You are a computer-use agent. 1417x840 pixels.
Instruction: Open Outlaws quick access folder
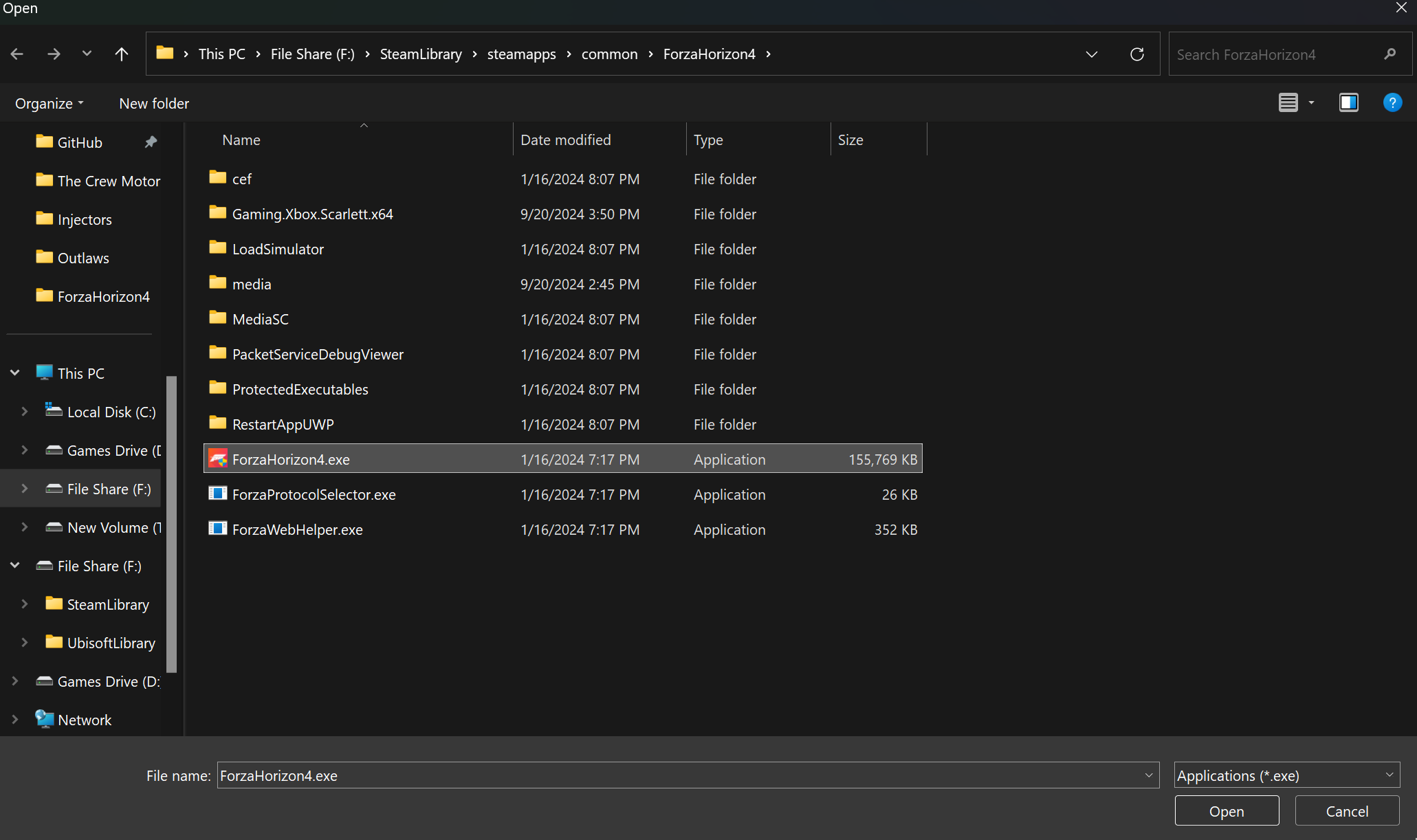pos(83,258)
